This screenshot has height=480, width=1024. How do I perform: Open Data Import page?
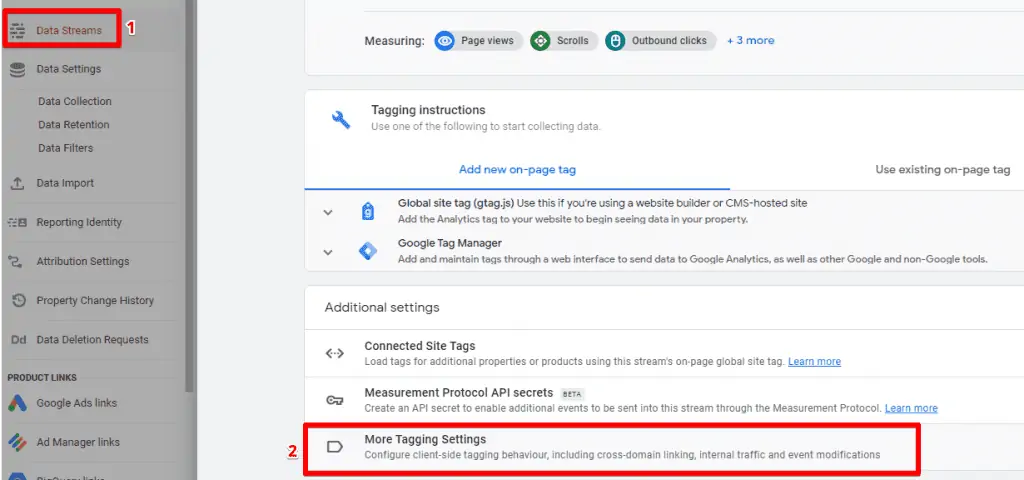pyautogui.click(x=65, y=184)
